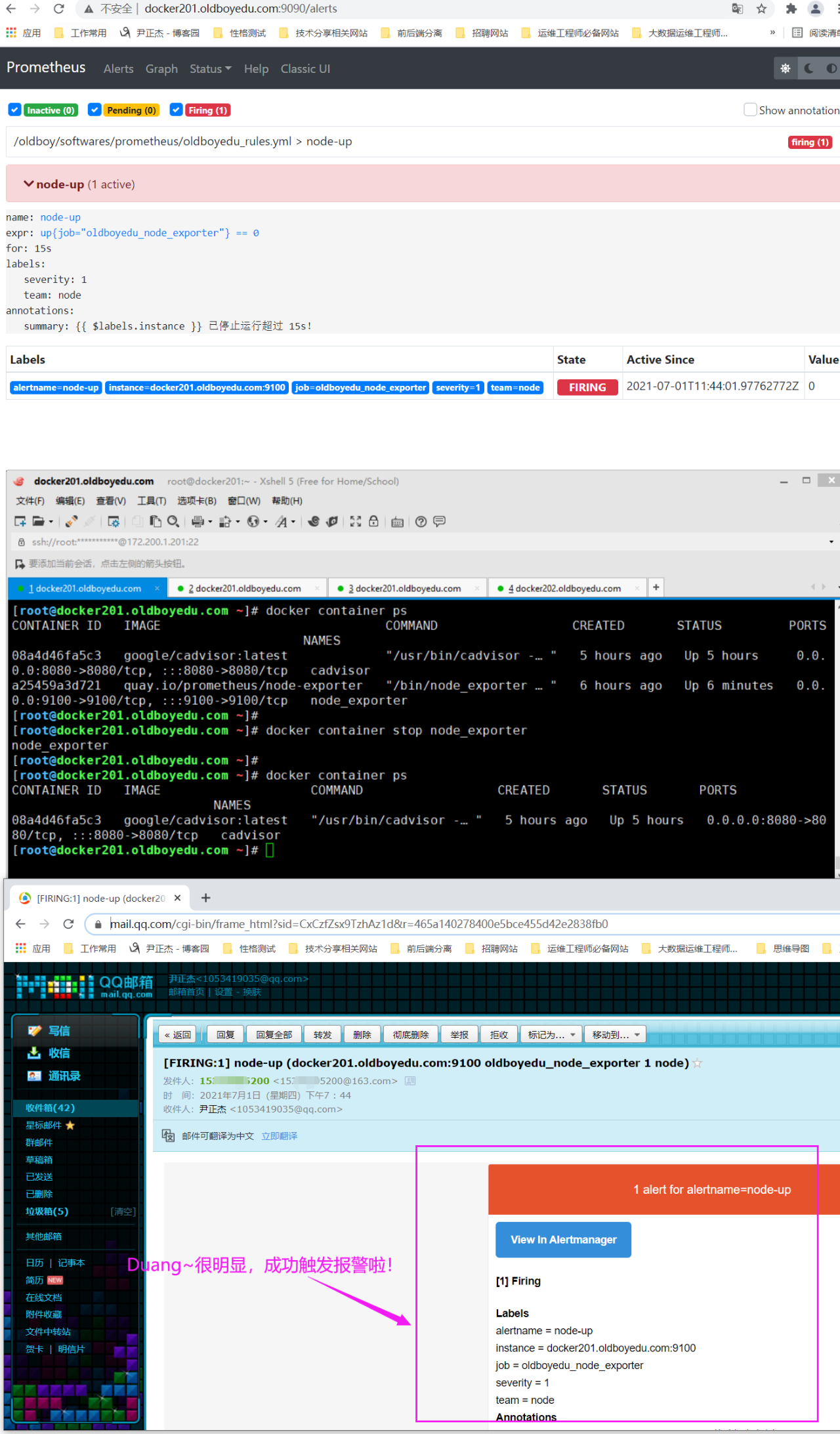Click the star next to the email subject
Image resolution: width=840 pixels, height=1434 pixels.
(698, 1063)
